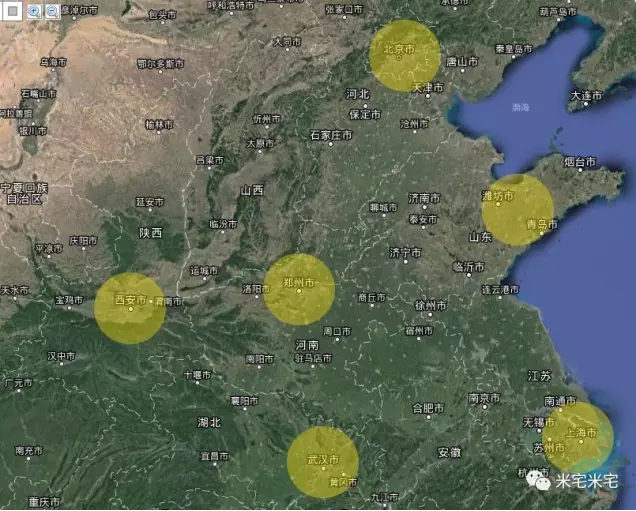Click the 苏州市 city label
This screenshot has height=511, width=636.
coord(549,447)
